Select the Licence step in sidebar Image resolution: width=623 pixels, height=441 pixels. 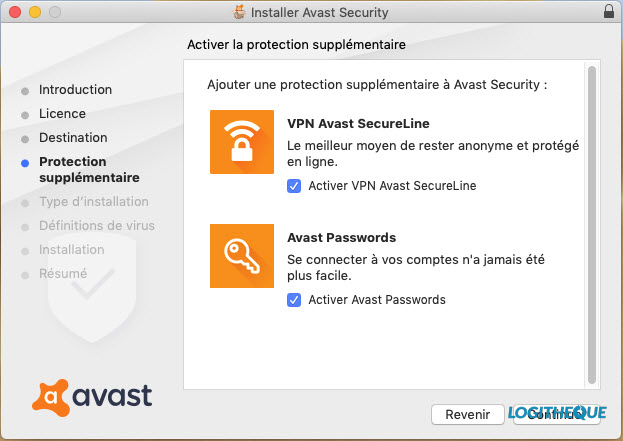[x=62, y=114]
